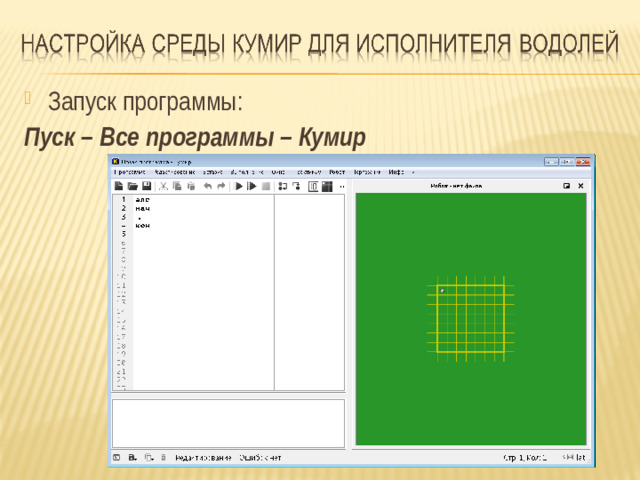Click the dark grid window toolbar icon
Screen dimensions: 640x480
click(327, 186)
